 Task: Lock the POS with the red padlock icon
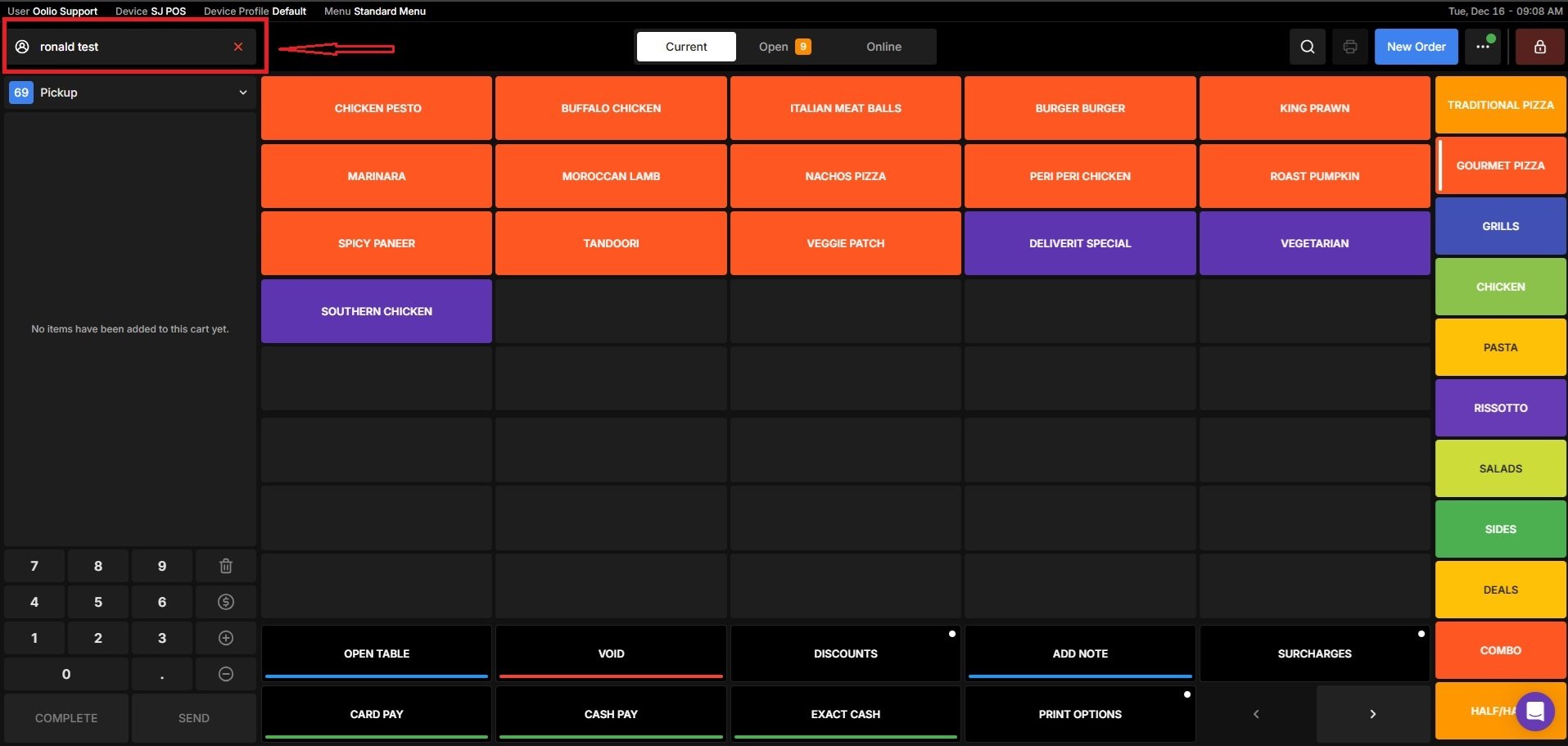[1539, 47]
